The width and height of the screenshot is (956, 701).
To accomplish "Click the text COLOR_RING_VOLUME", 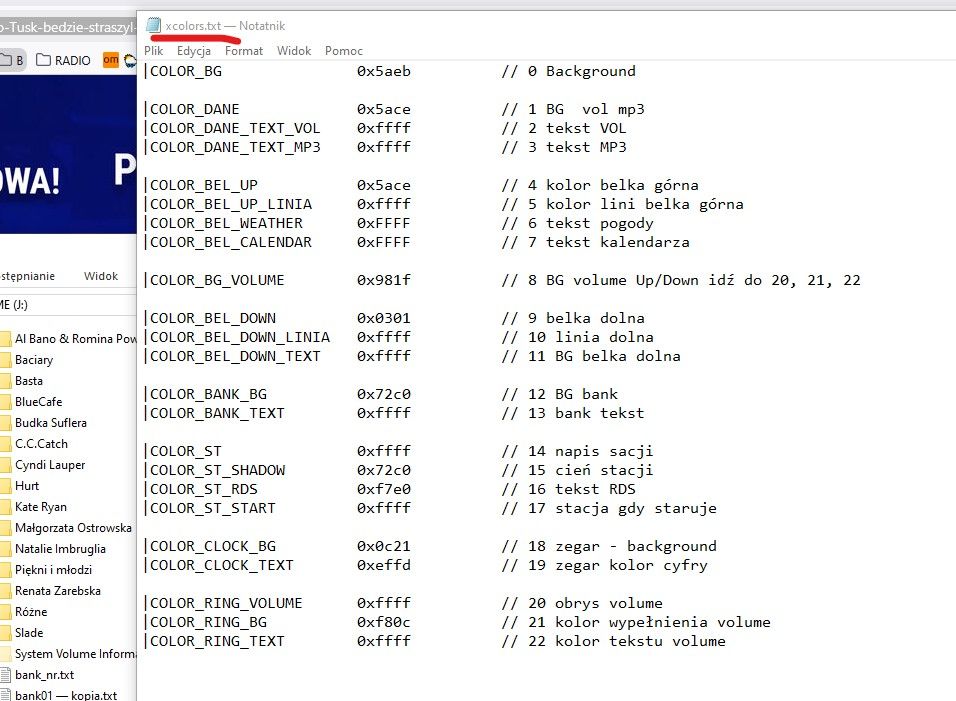I will click(x=226, y=603).
